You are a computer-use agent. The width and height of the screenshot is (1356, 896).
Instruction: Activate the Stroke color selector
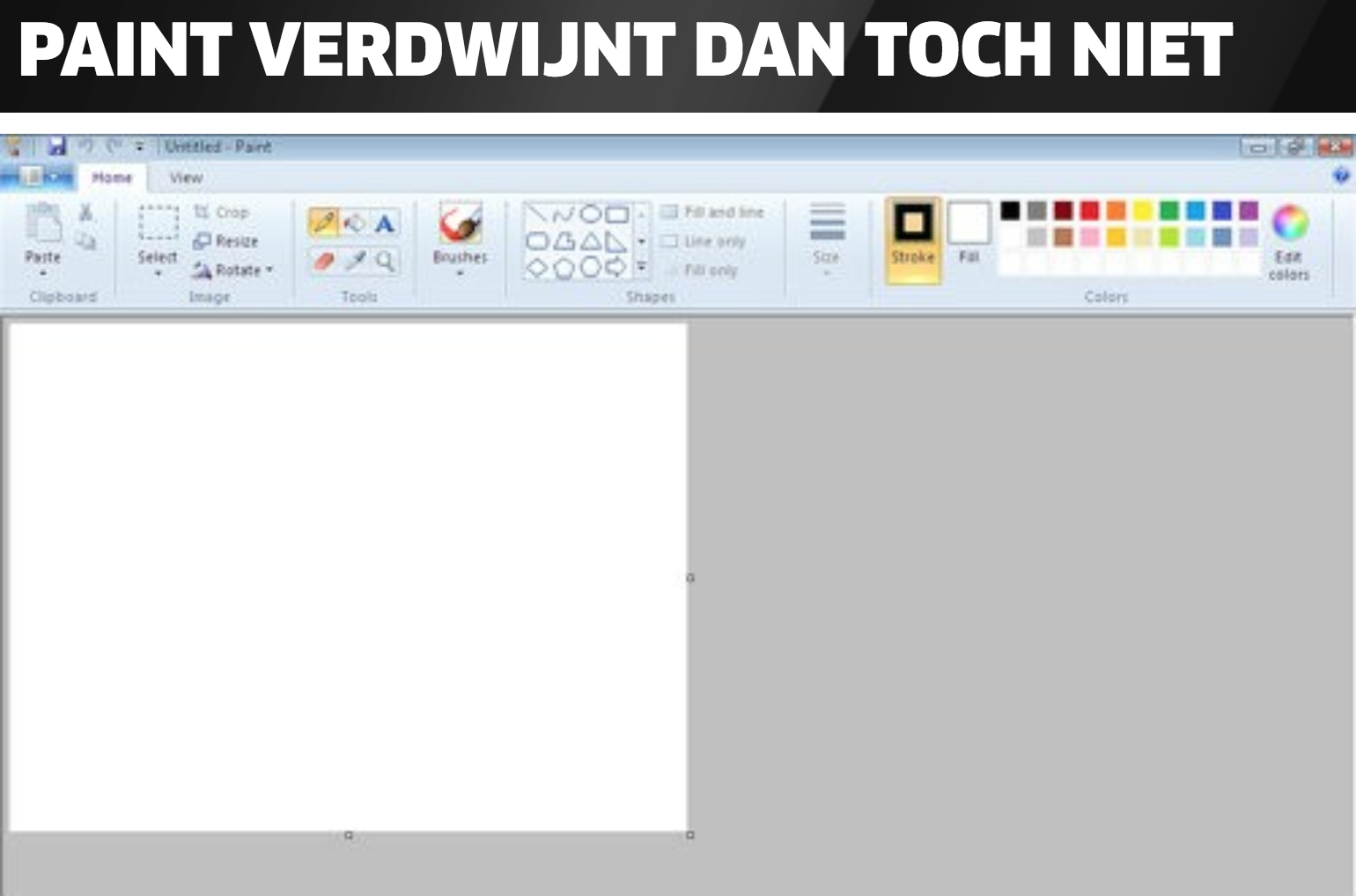pyautogui.click(x=913, y=239)
